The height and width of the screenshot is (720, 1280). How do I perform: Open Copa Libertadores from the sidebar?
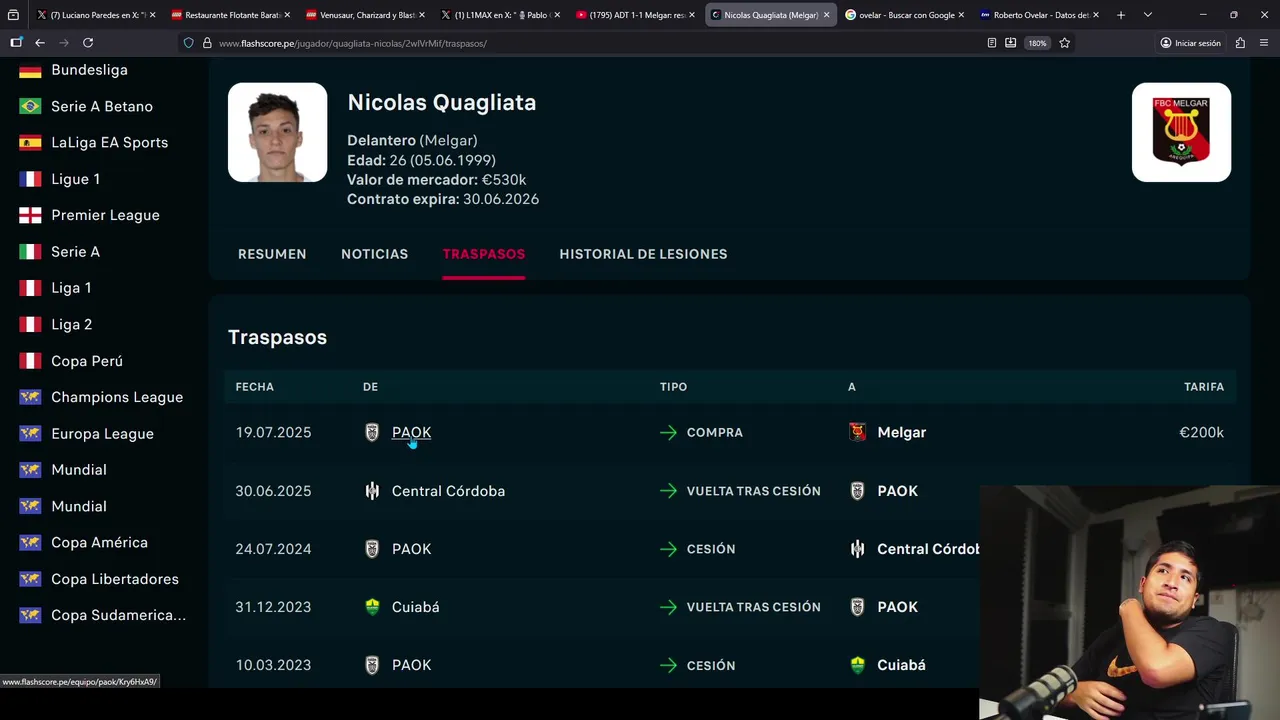115,579
